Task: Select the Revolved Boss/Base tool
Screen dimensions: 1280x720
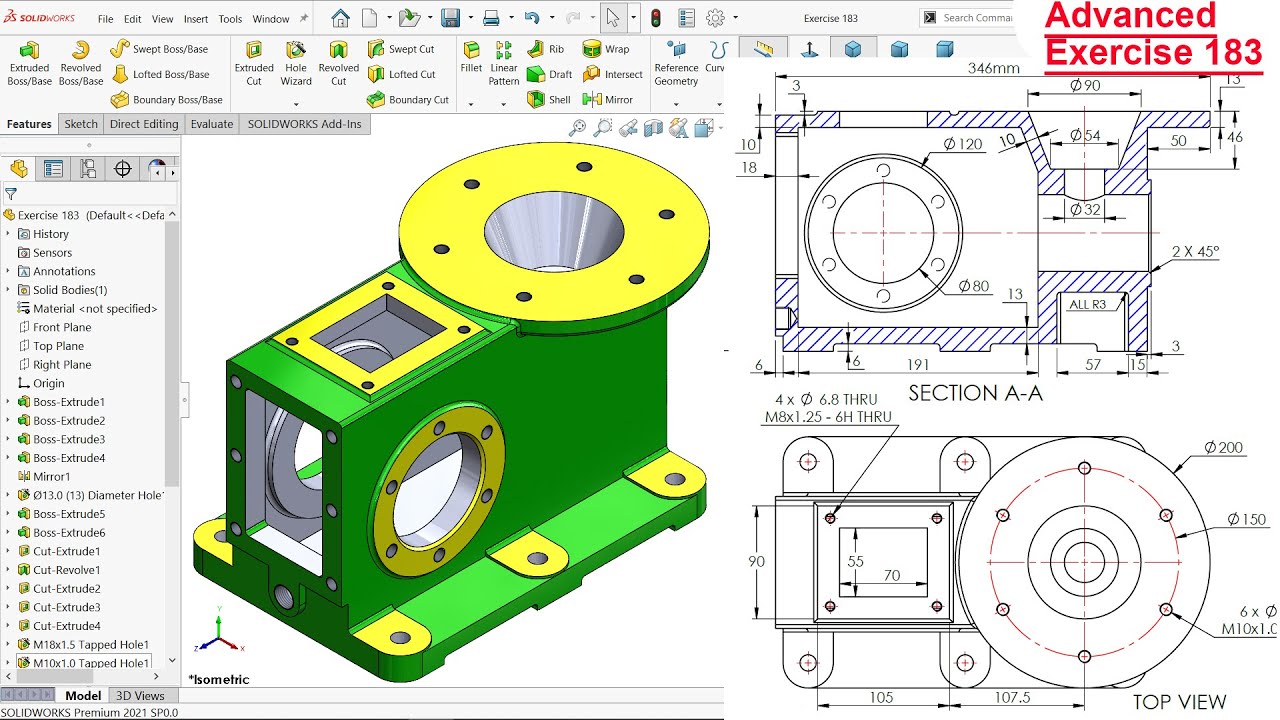Action: point(81,63)
